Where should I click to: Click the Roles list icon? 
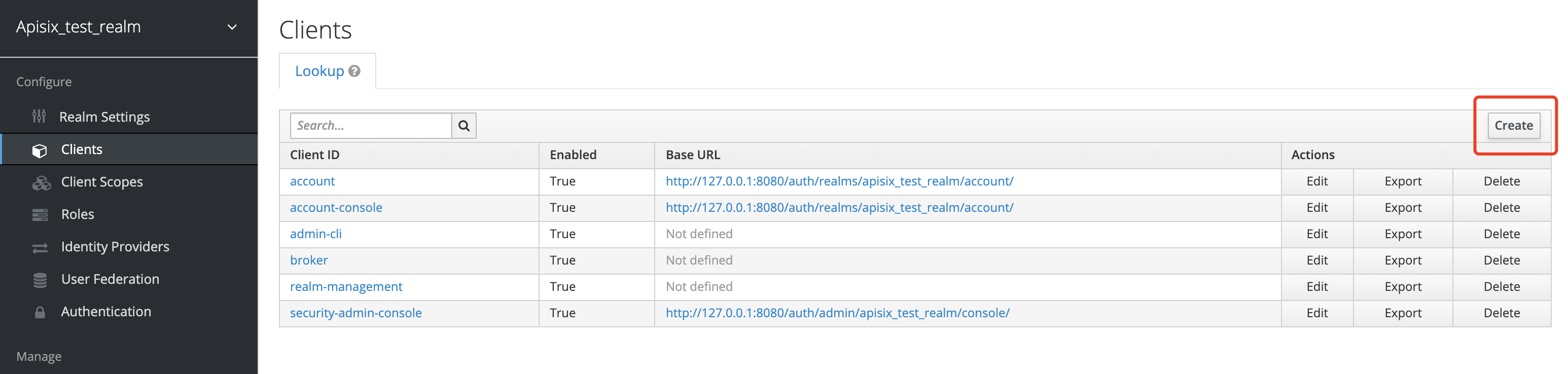coord(40,215)
